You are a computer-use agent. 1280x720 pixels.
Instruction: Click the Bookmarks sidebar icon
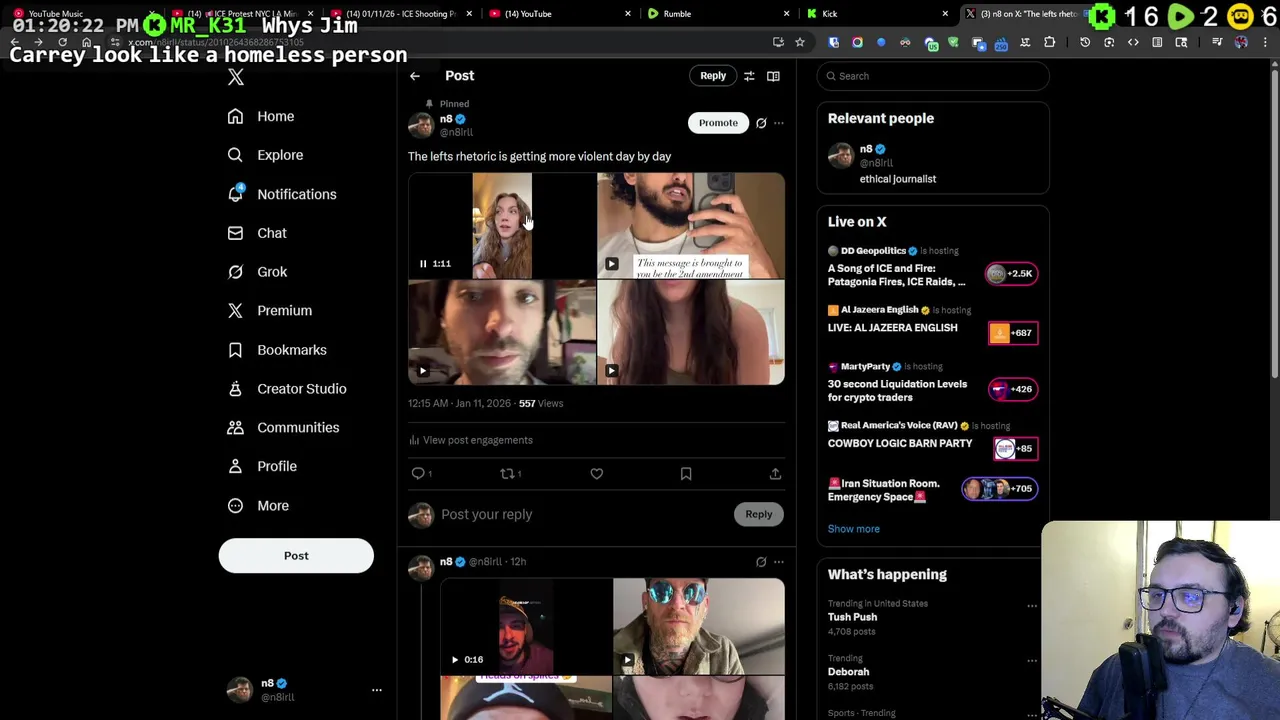click(x=235, y=350)
